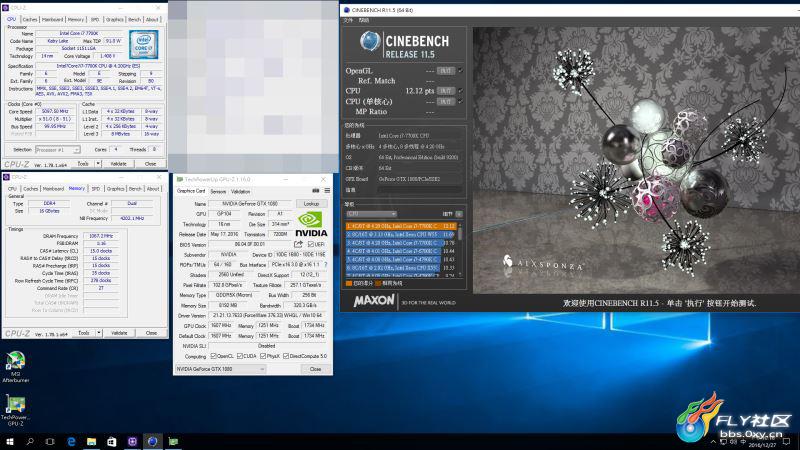Image resolution: width=800 pixels, height=450 pixels.
Task: Open the Validation tab in GPU-Z
Action: tap(240, 192)
